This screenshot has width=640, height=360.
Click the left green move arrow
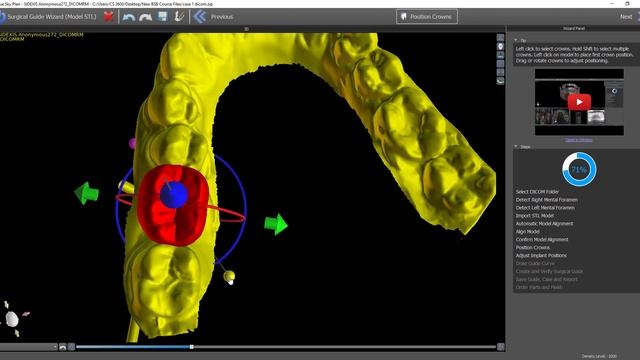click(x=86, y=193)
